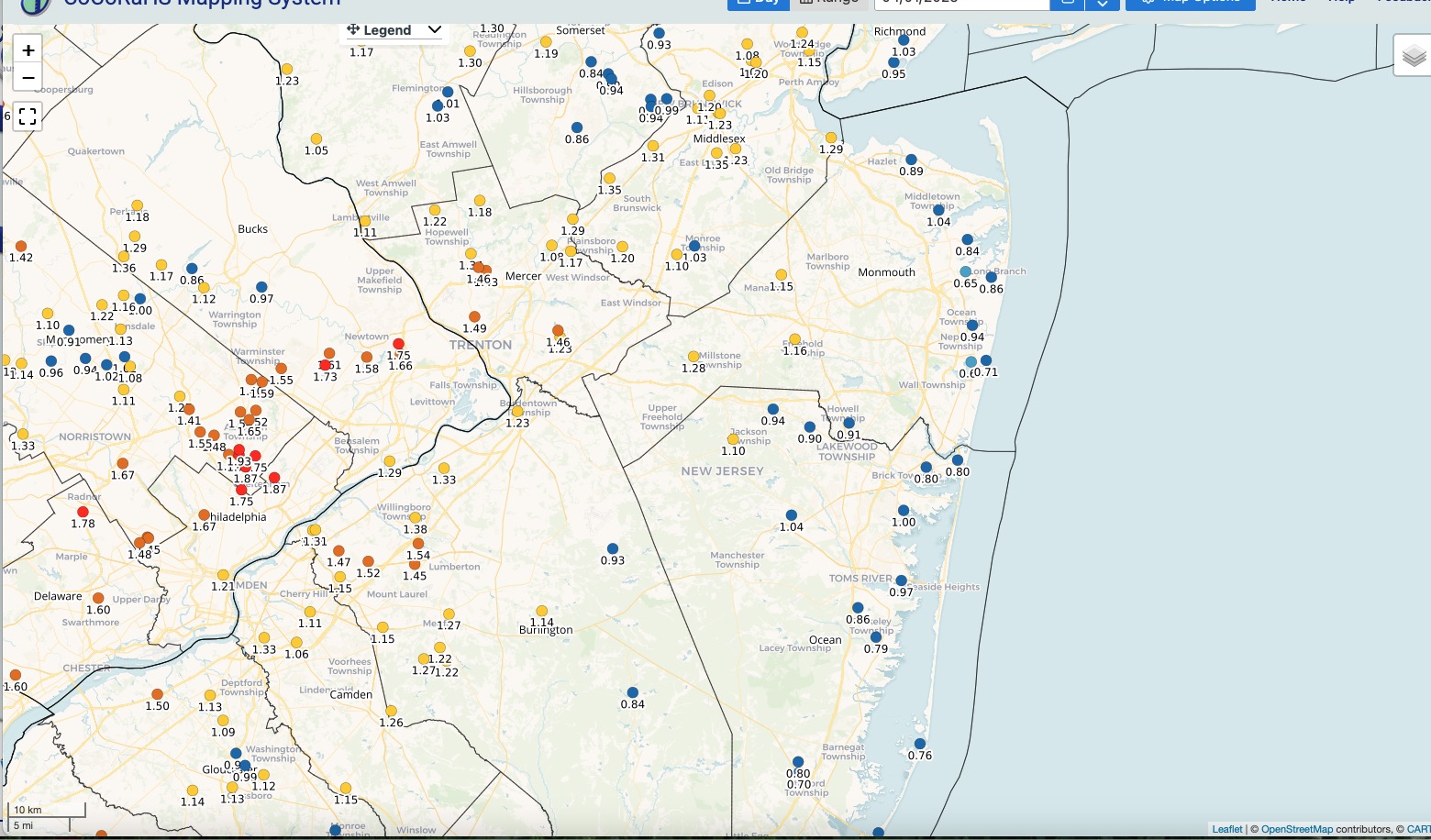1431x840 pixels.
Task: Select the red 1.78 marker near Radnor
Action: point(83,512)
